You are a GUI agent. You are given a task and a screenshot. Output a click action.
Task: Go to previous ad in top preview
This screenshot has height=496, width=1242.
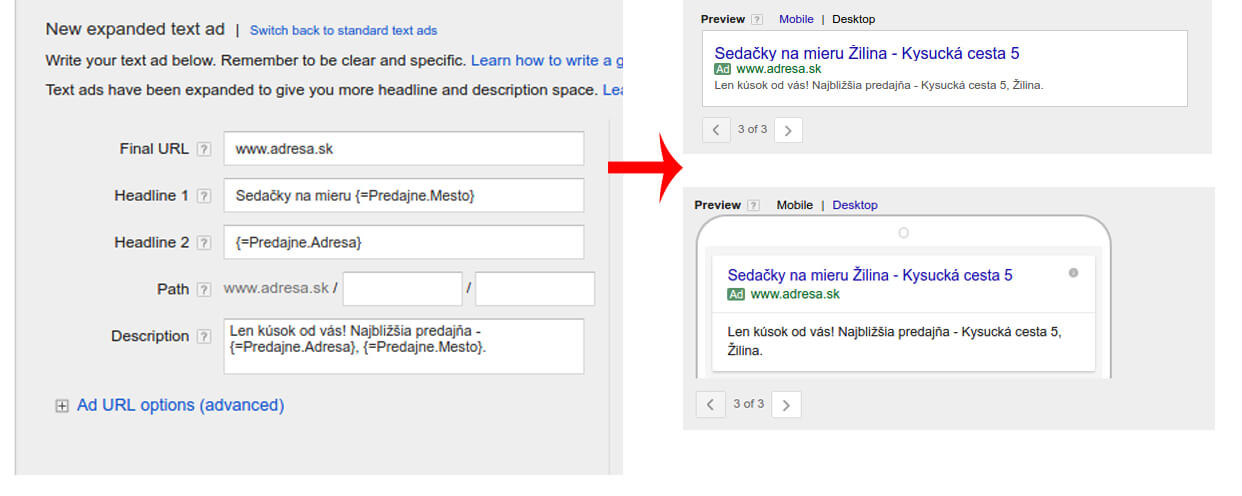(716, 130)
